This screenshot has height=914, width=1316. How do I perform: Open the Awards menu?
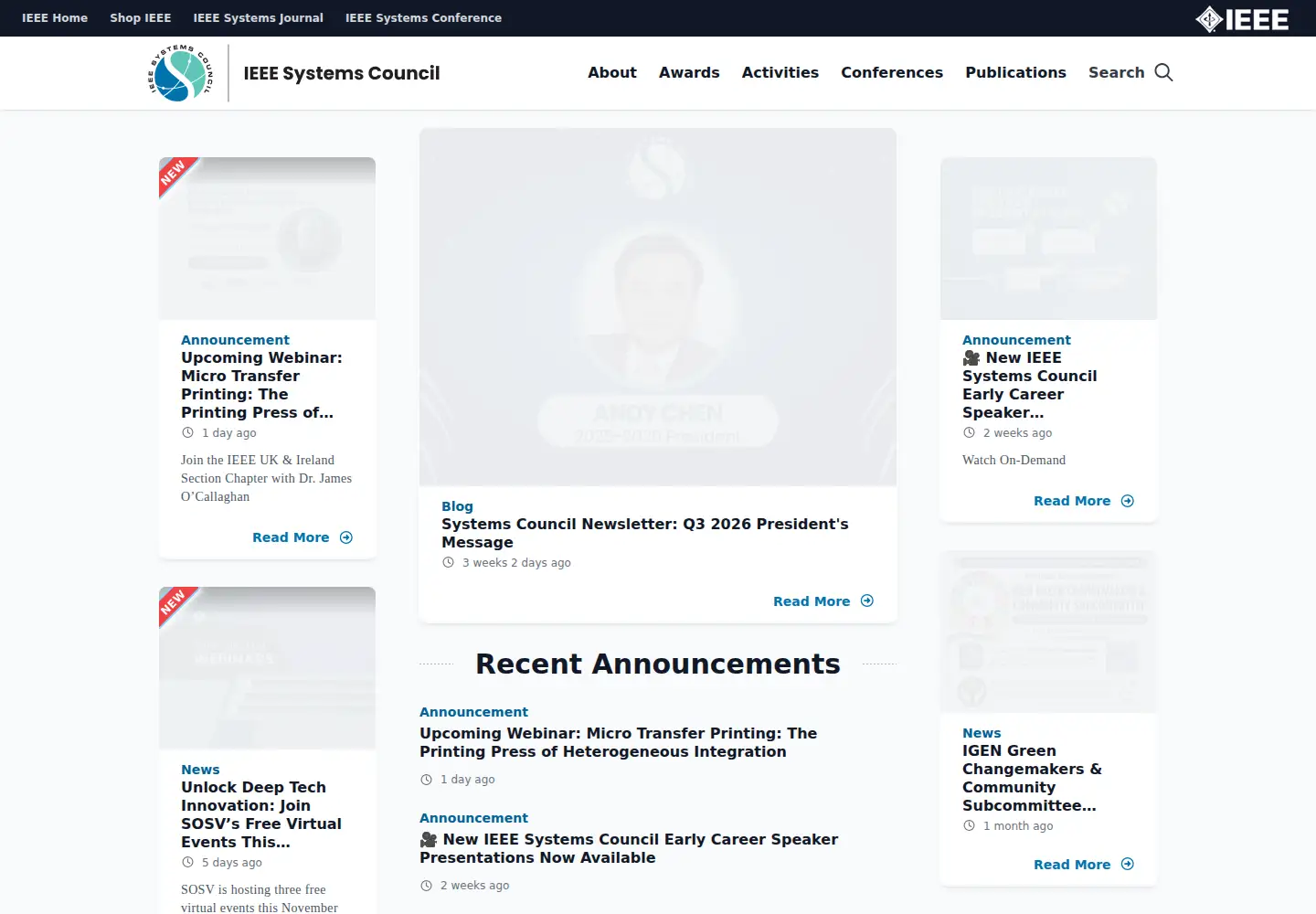point(689,72)
